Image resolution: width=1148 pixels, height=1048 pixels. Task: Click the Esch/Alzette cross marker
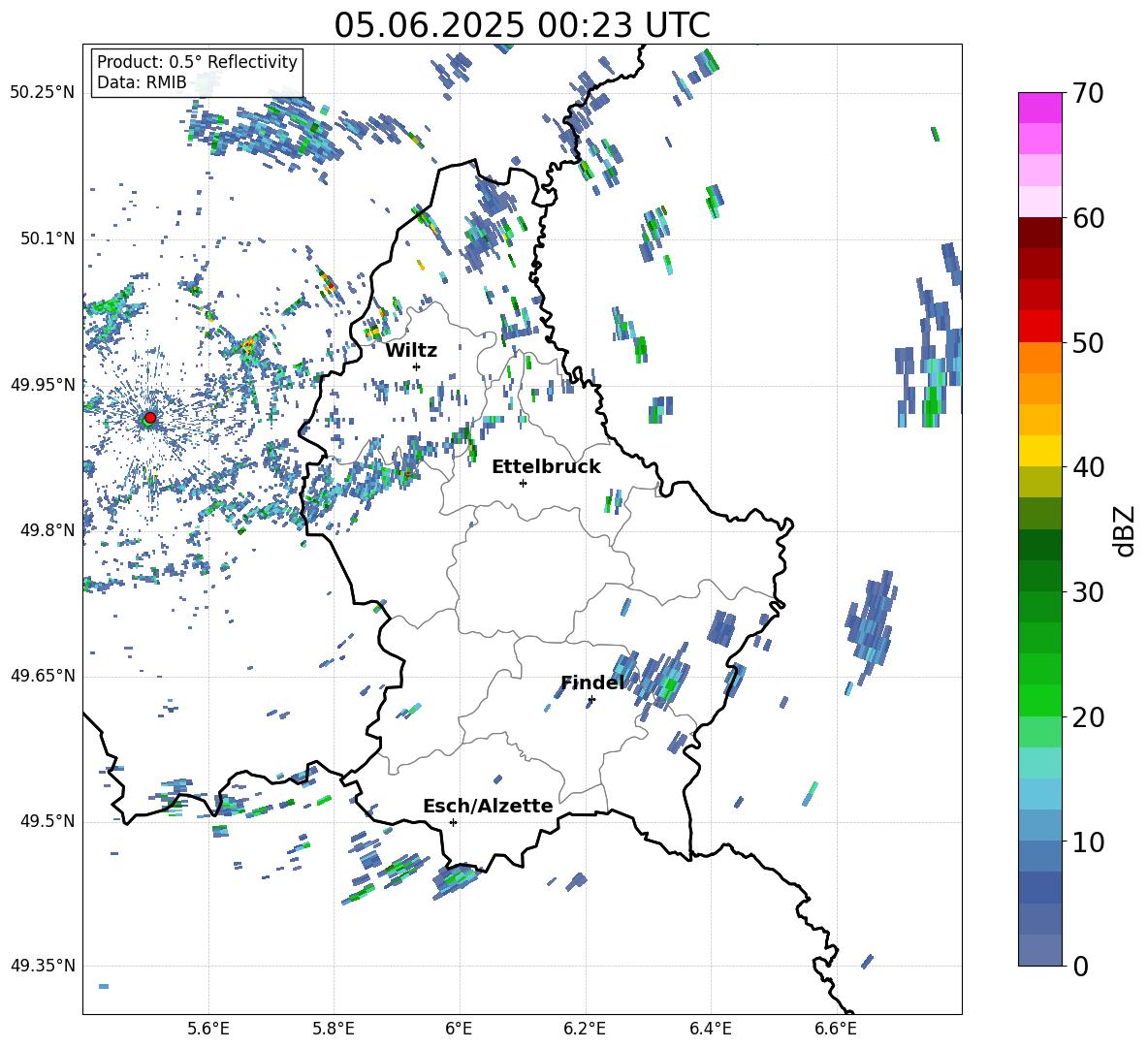[x=453, y=822]
